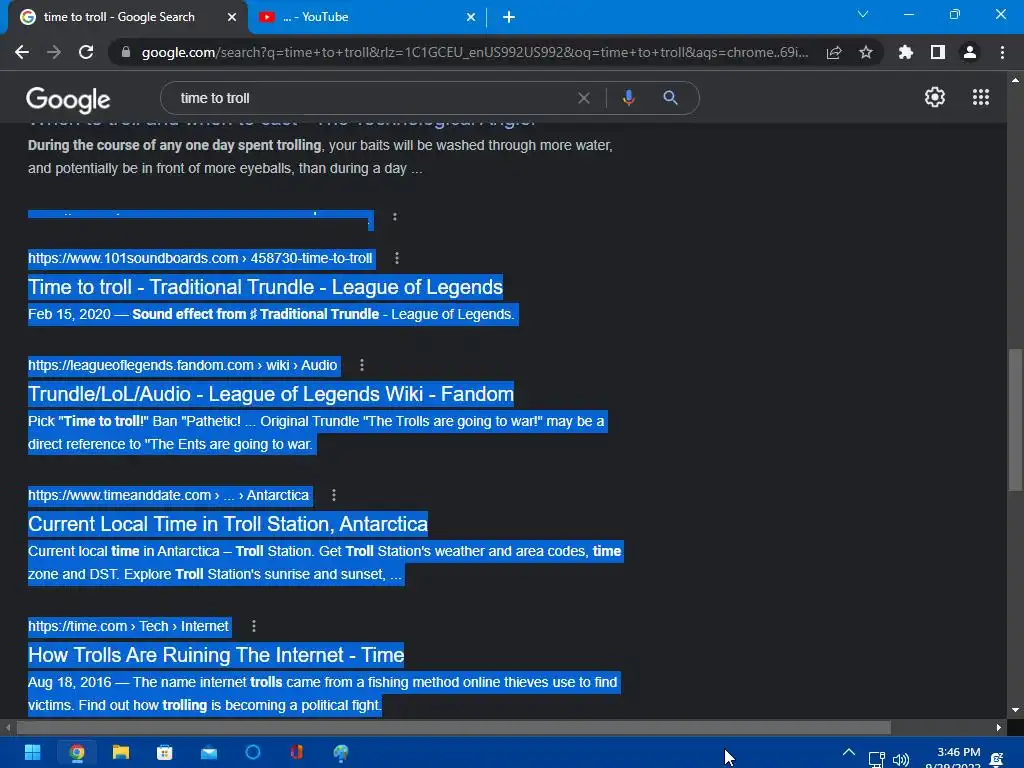Image resolution: width=1024 pixels, height=768 pixels.
Task: Go to the Google homepage logo
Action: (x=68, y=99)
